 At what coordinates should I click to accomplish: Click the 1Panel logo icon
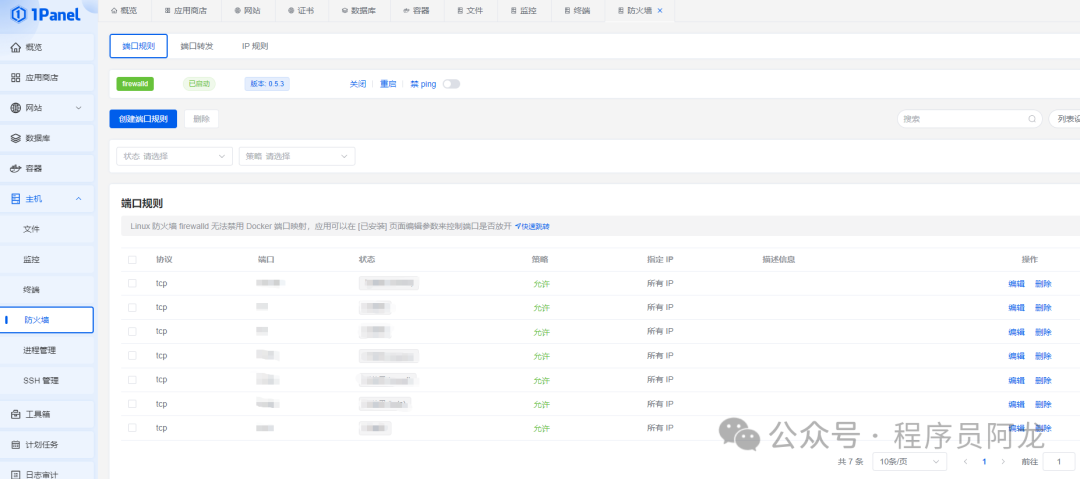click(x=18, y=16)
